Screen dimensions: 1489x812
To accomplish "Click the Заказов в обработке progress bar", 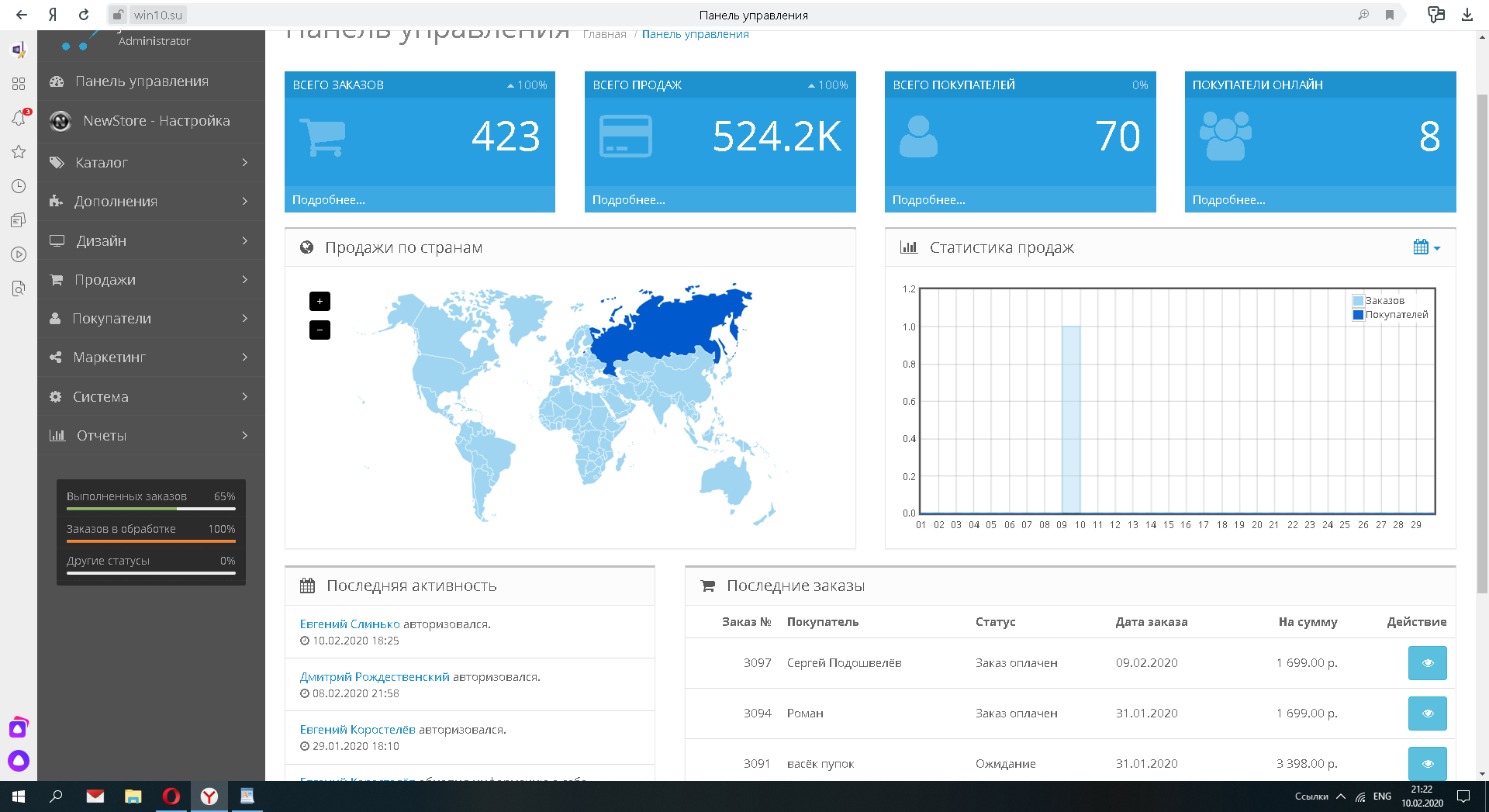I will click(151, 541).
